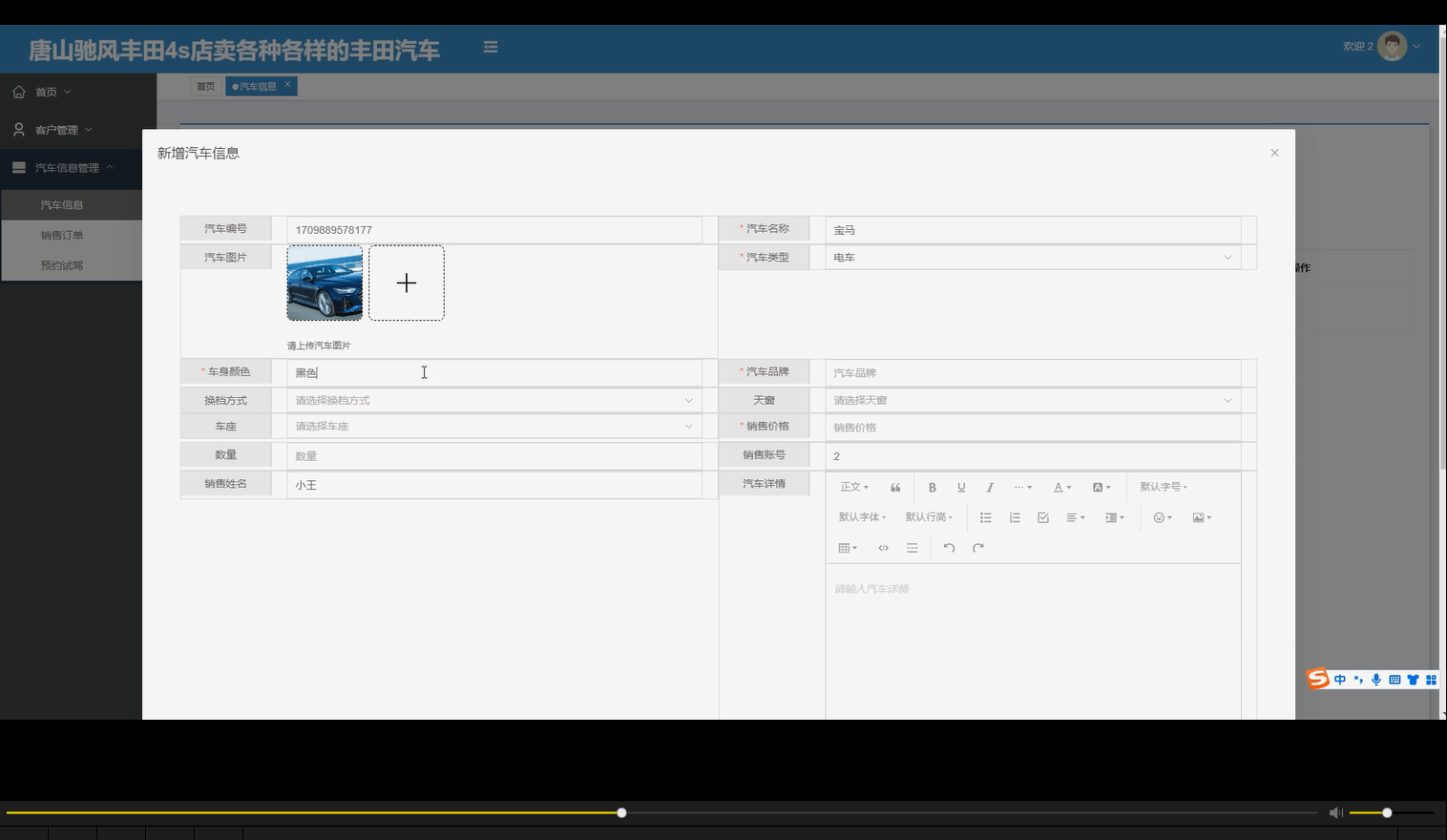The width and height of the screenshot is (1447, 840).
Task: Click the 汽车名称 input field
Action: click(1033, 230)
